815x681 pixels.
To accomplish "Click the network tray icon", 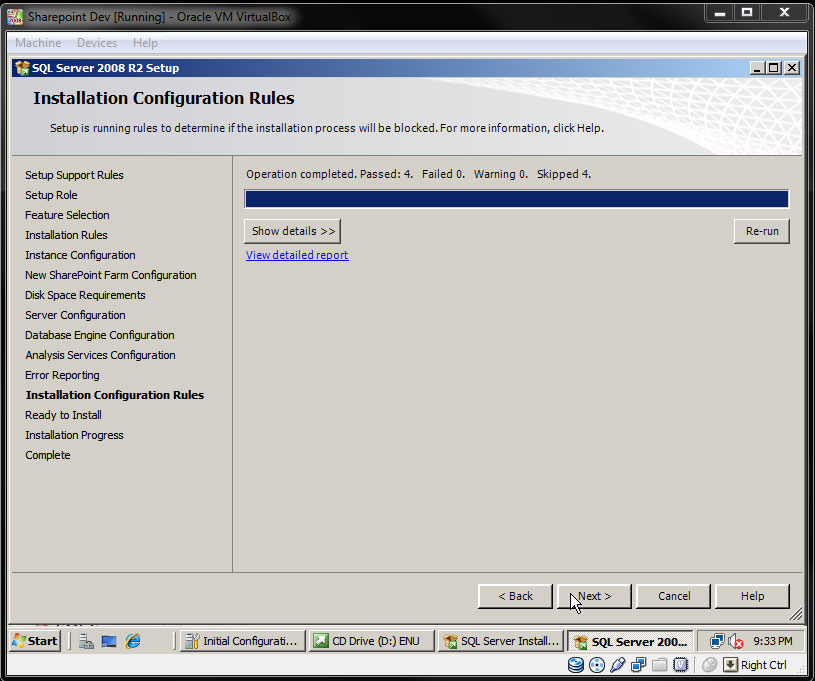I will click(x=717, y=641).
